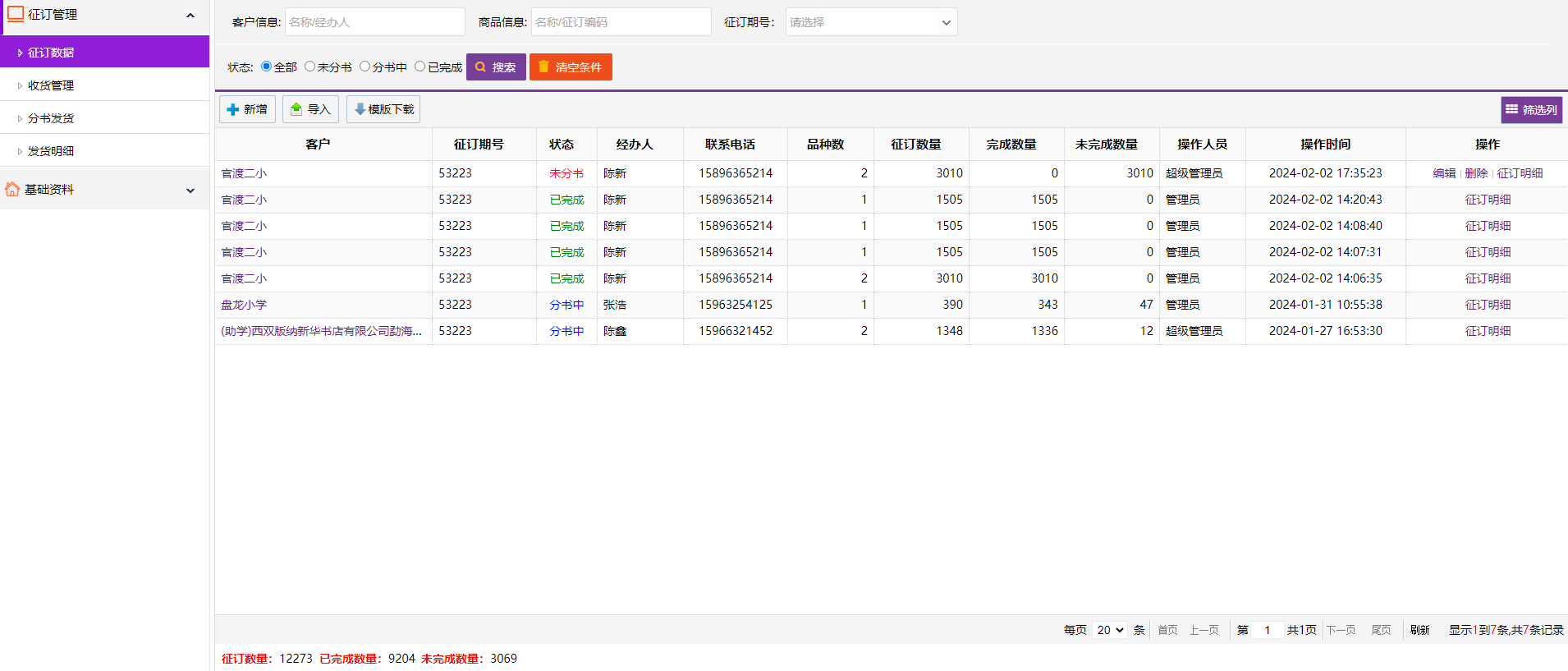Click the 筛选列 button
Image resolution: width=1568 pixels, height=671 pixels.
(x=1532, y=109)
